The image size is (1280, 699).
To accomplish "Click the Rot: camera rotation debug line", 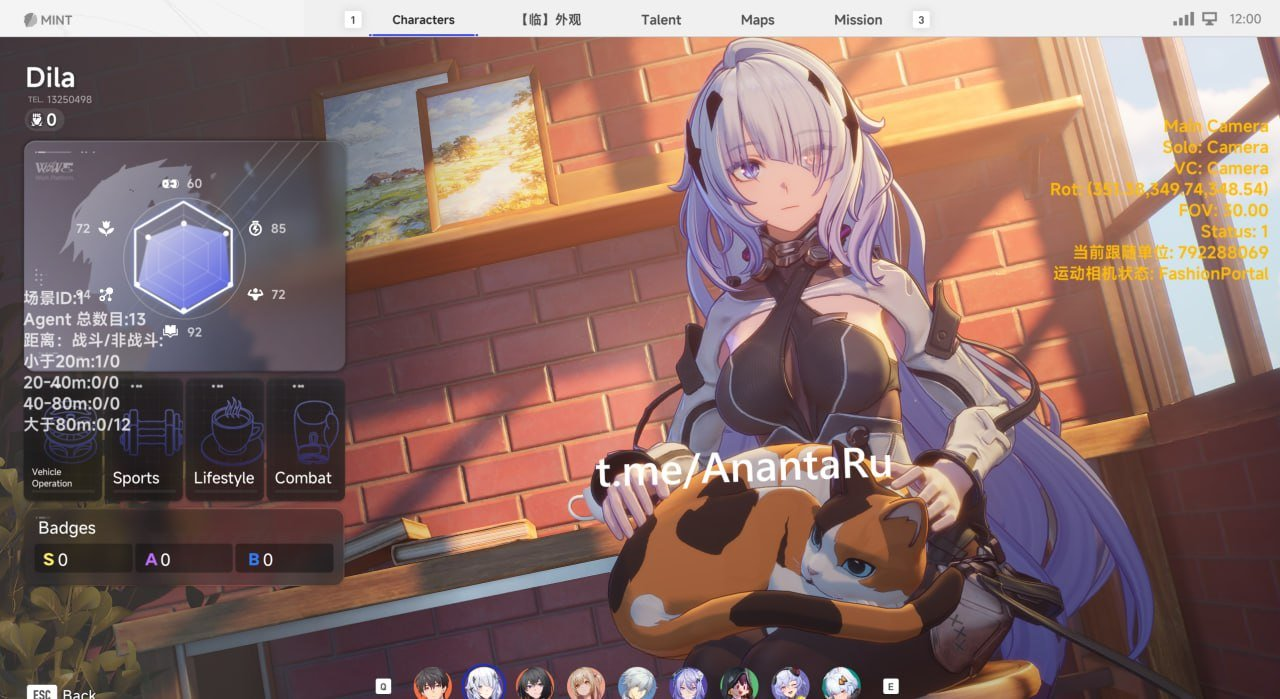I will (1159, 189).
